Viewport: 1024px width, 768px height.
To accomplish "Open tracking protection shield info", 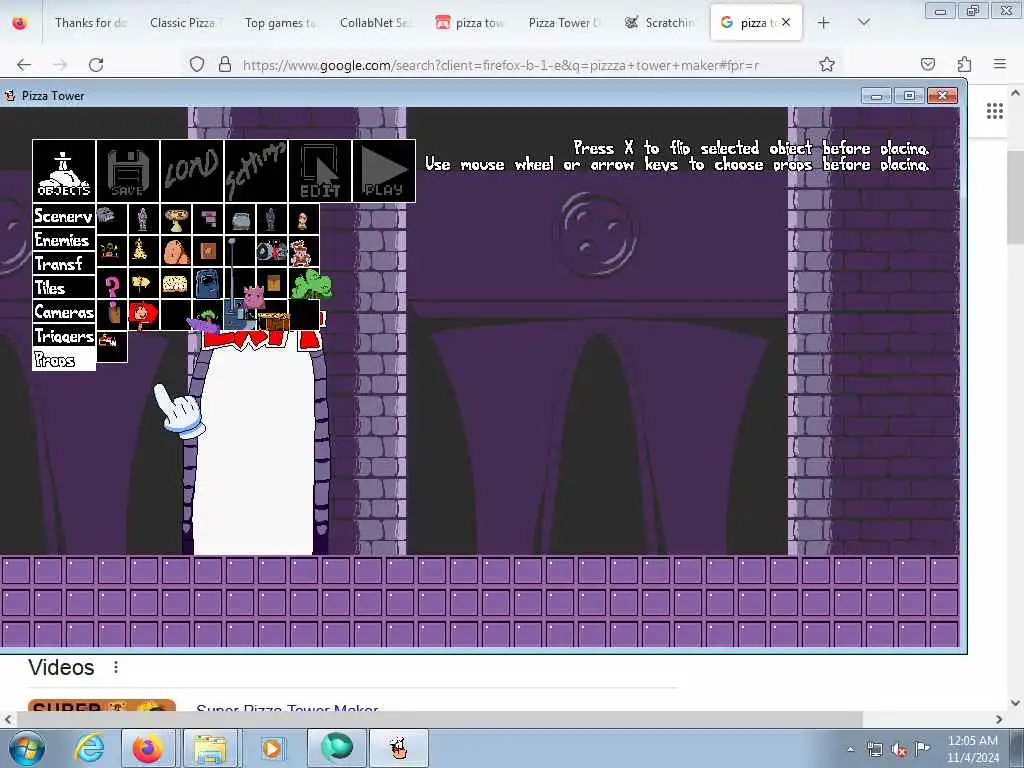I will point(197,65).
